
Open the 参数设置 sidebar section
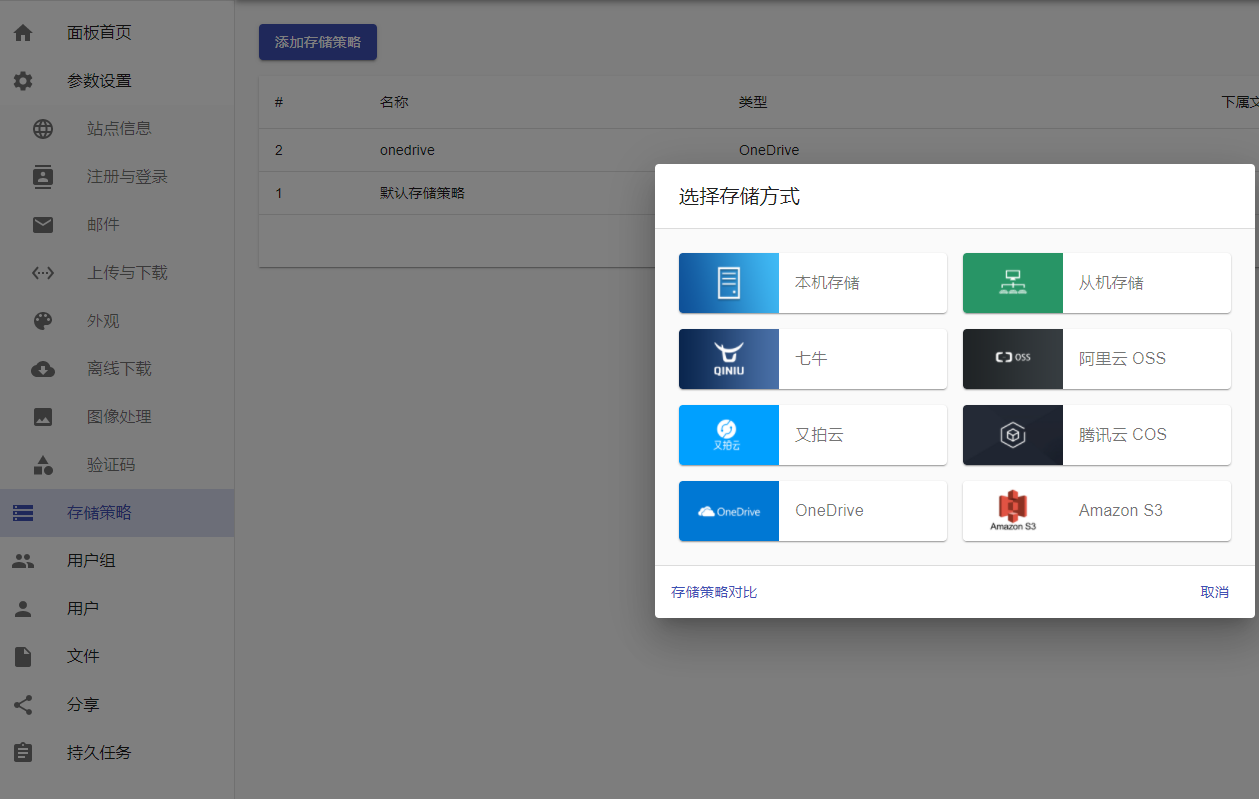coord(117,81)
